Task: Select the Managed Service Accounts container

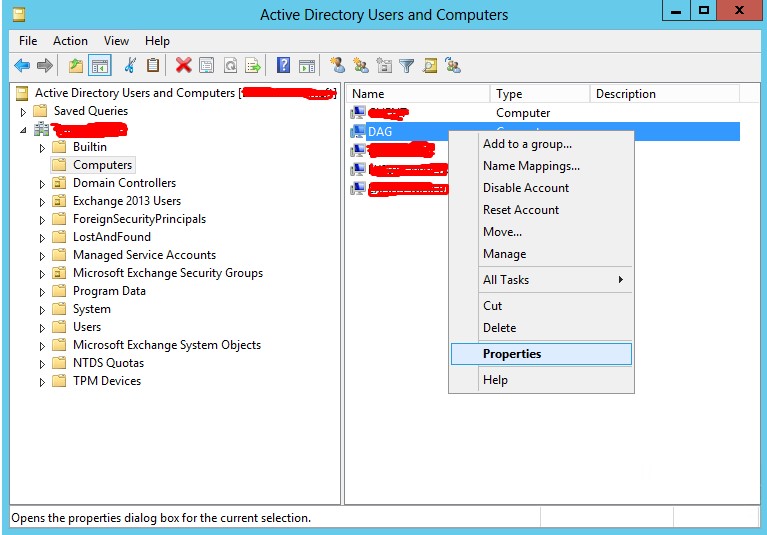Action: click(144, 255)
